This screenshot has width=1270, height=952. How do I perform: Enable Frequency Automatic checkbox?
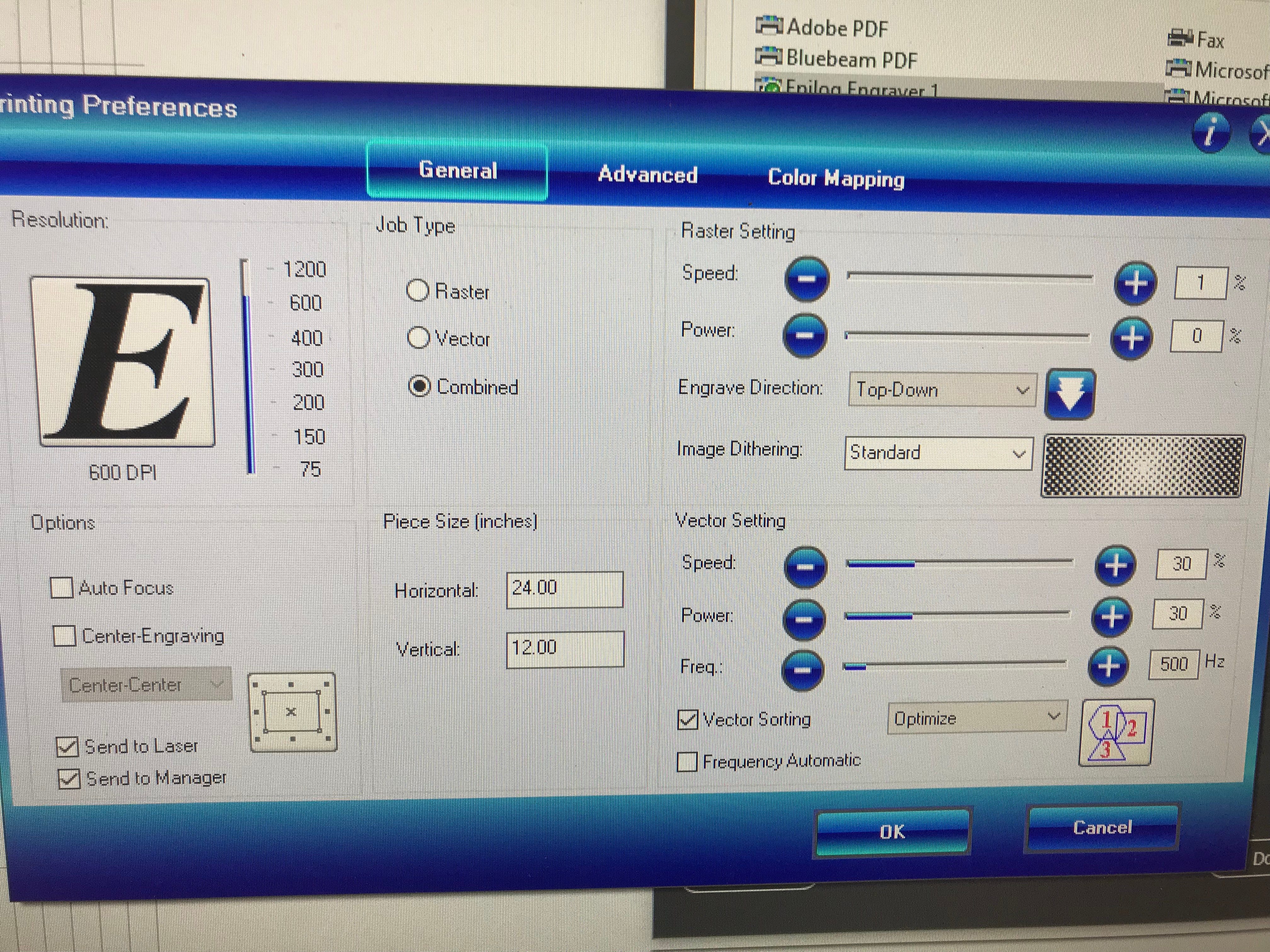click(x=768, y=761)
